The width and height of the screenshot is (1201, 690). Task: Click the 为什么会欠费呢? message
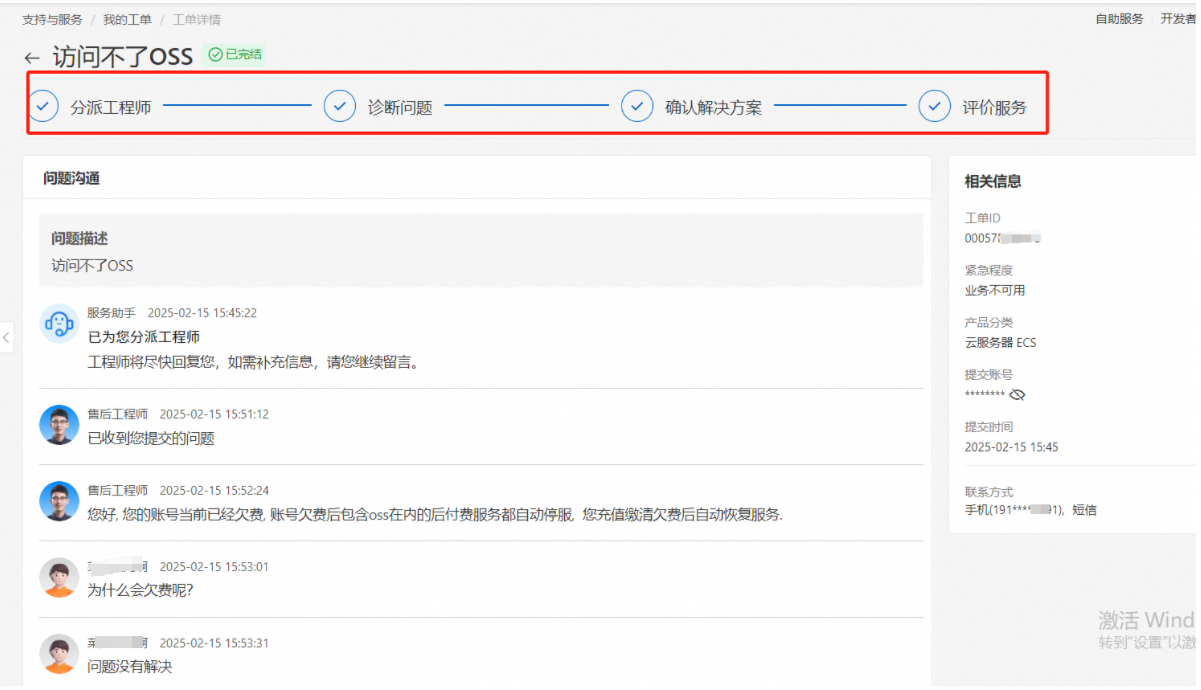click(x=140, y=590)
